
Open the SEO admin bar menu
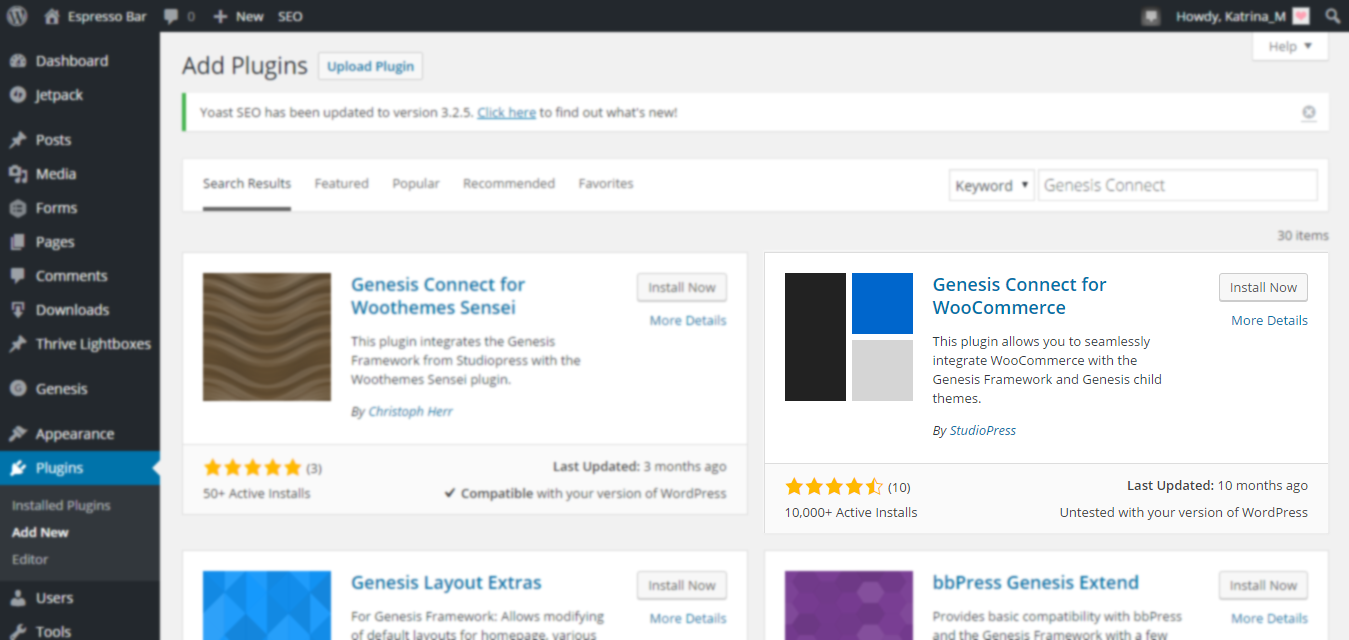[x=290, y=17]
